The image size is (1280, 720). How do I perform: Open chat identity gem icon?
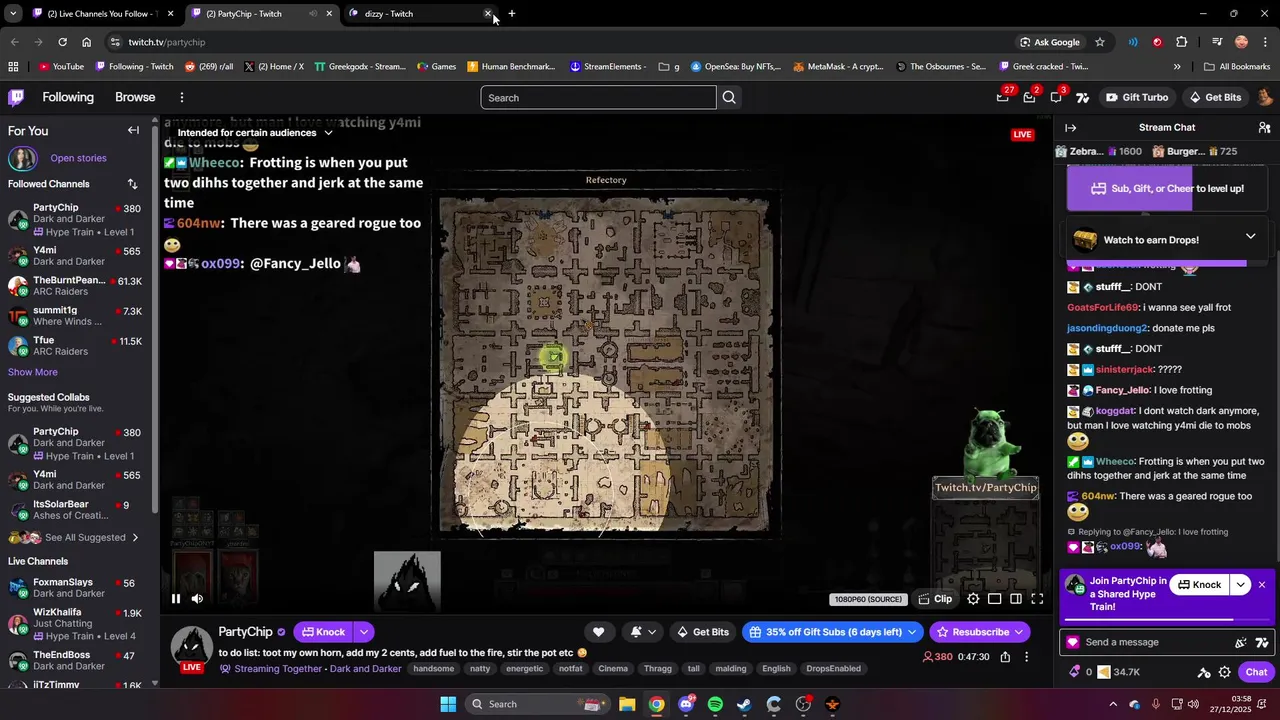pos(1073,642)
